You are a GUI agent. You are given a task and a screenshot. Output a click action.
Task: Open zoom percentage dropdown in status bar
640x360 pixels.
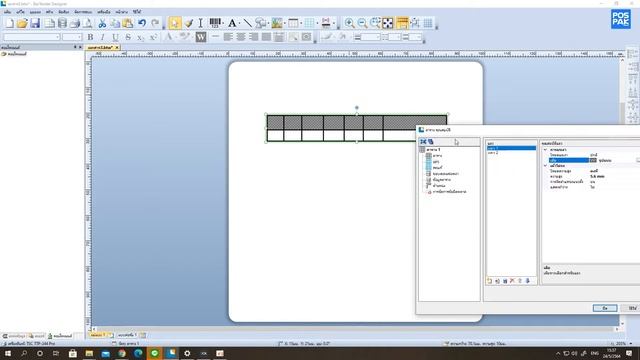(631, 344)
